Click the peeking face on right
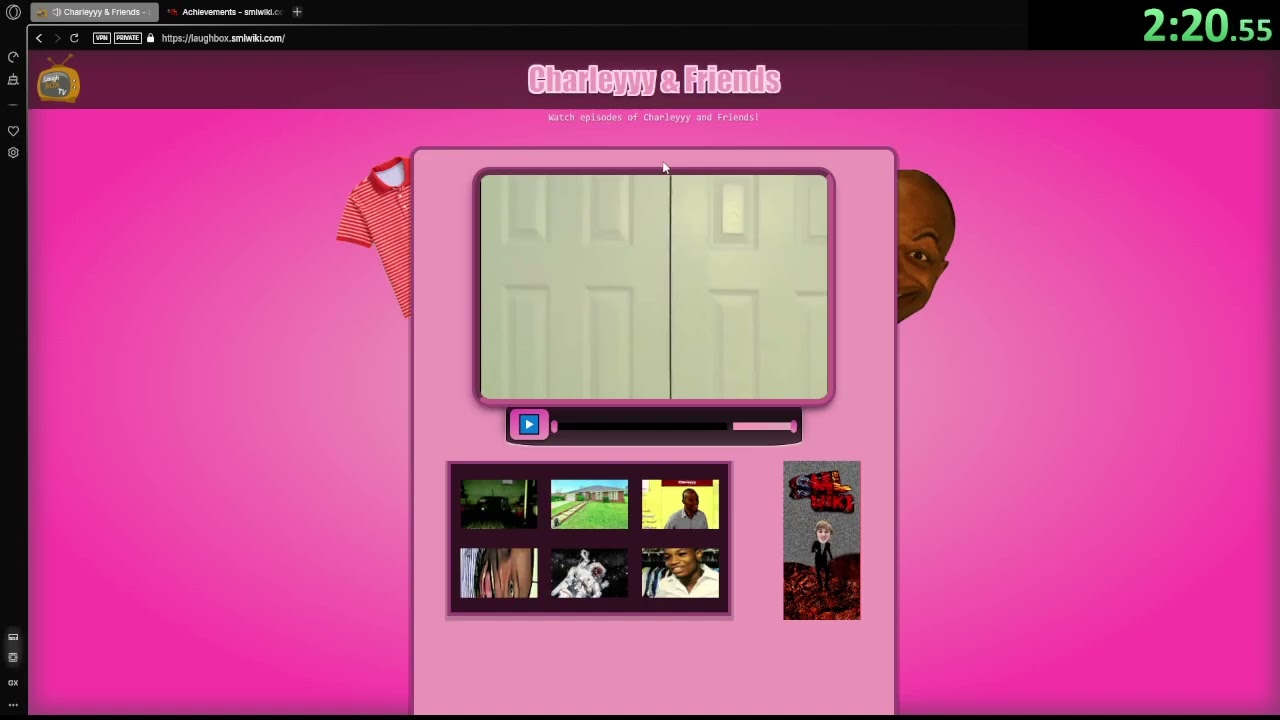 pyautogui.click(x=925, y=247)
